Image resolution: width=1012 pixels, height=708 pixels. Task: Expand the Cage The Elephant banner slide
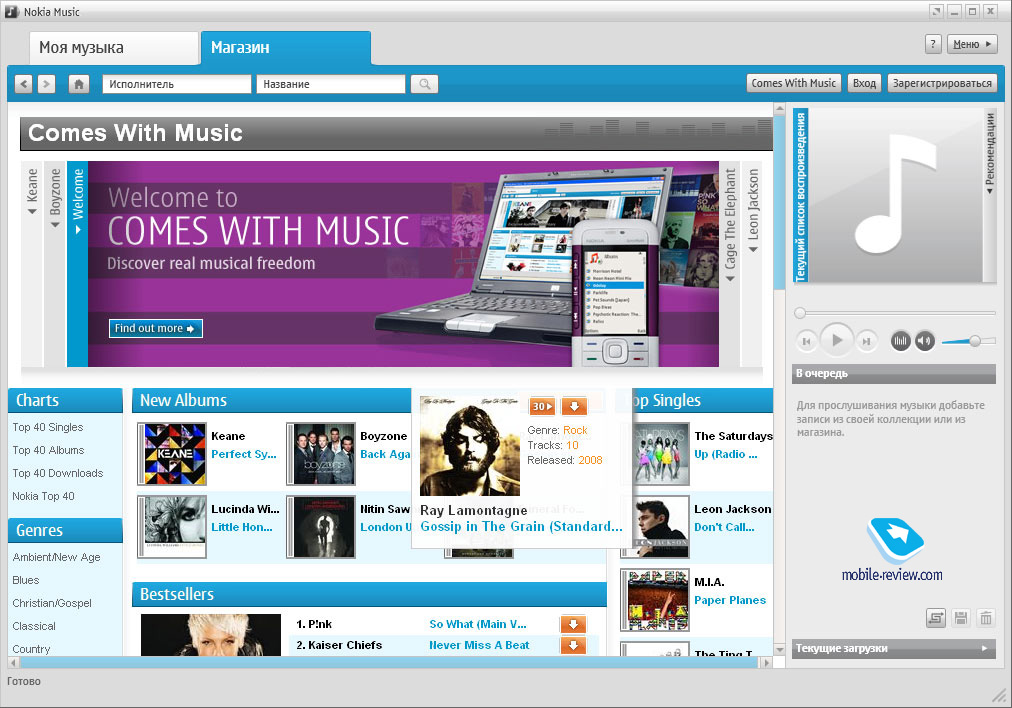point(730,263)
